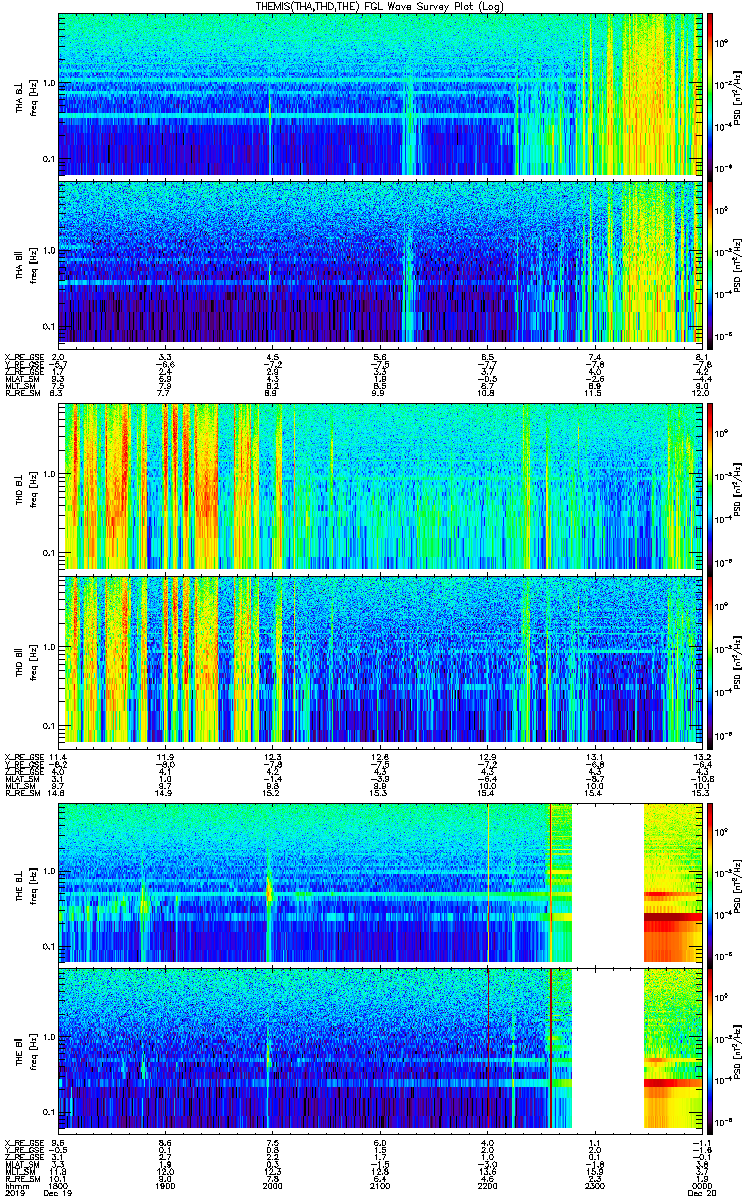Click the Dec 19 date label
The image size is (750, 1200).
coord(58,1193)
